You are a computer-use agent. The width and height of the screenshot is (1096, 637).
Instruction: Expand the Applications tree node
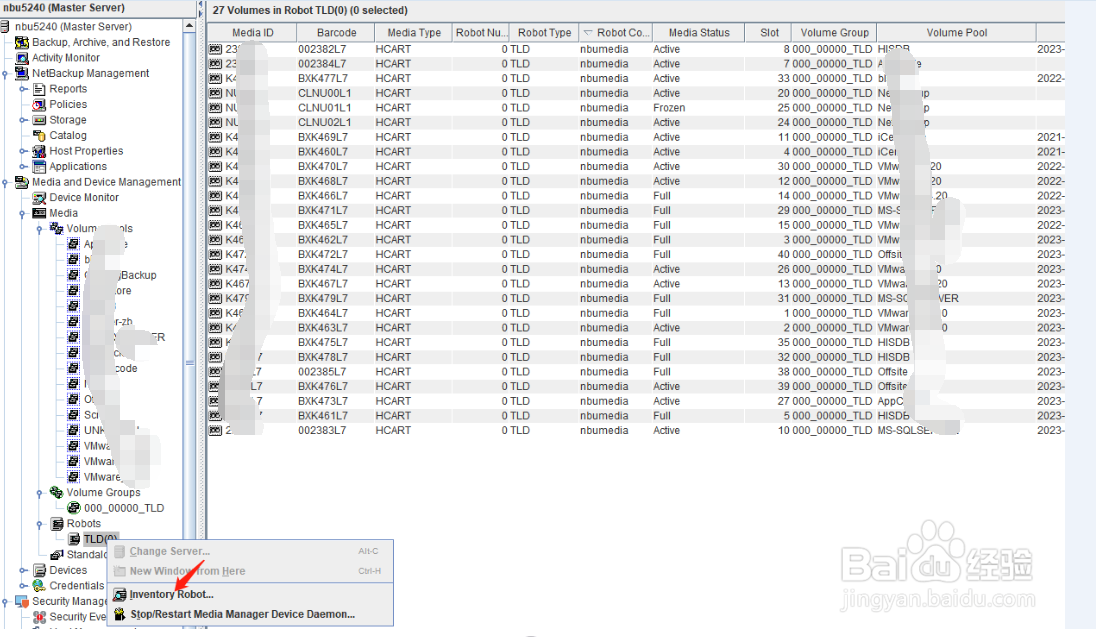pyautogui.click(x=23, y=166)
